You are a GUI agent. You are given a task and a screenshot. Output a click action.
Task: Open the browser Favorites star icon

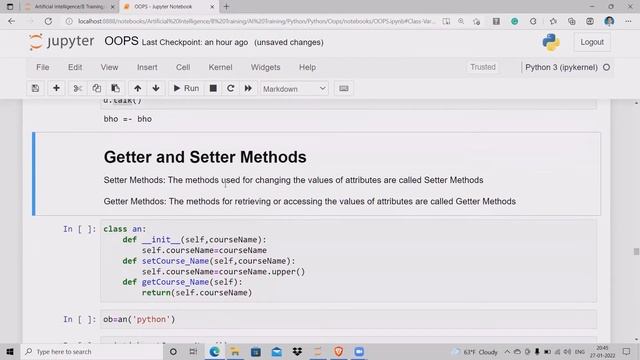point(553,21)
